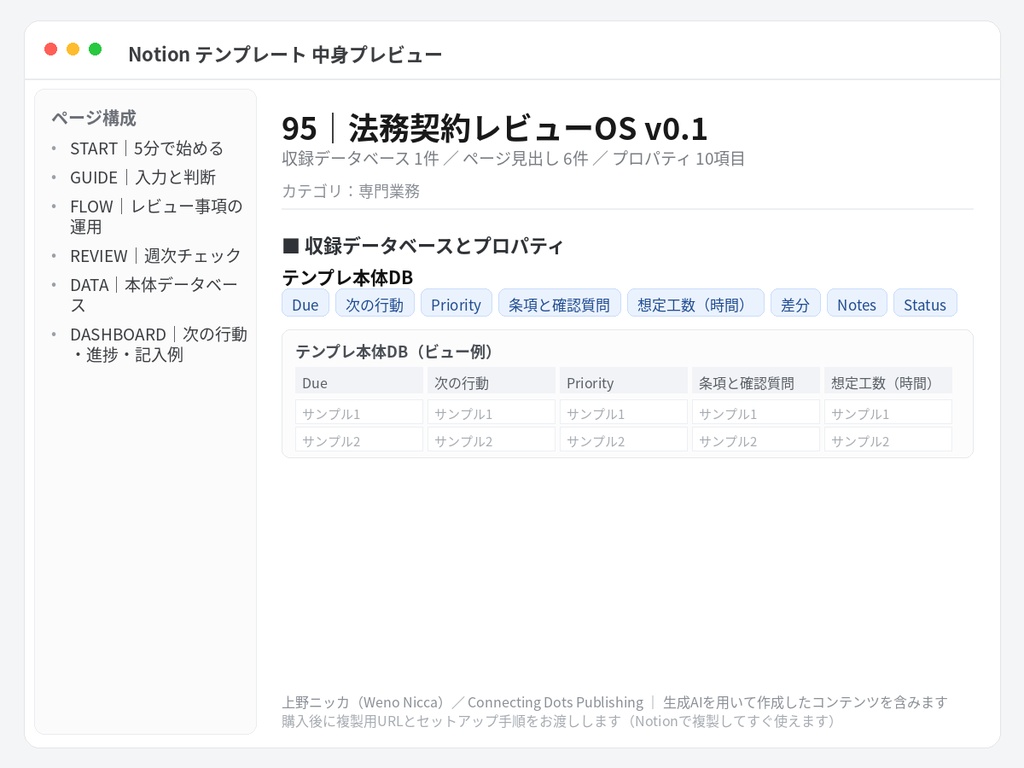Open START | 5分で始める page
Viewport: 1024px width, 768px height.
(x=147, y=149)
